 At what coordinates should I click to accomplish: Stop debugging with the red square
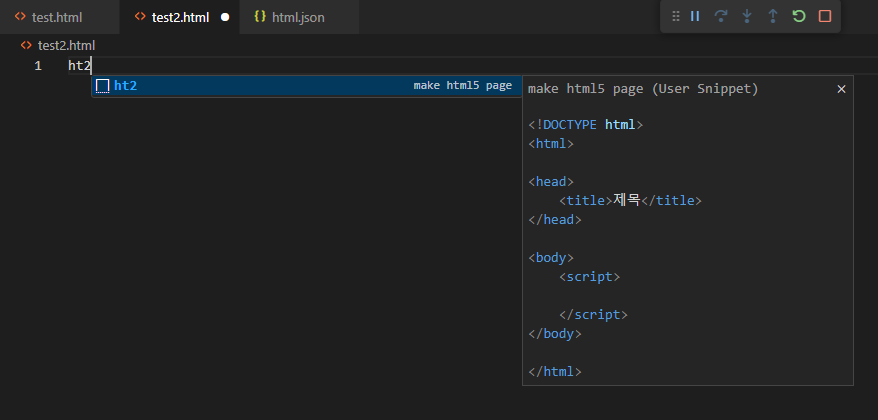tap(825, 16)
